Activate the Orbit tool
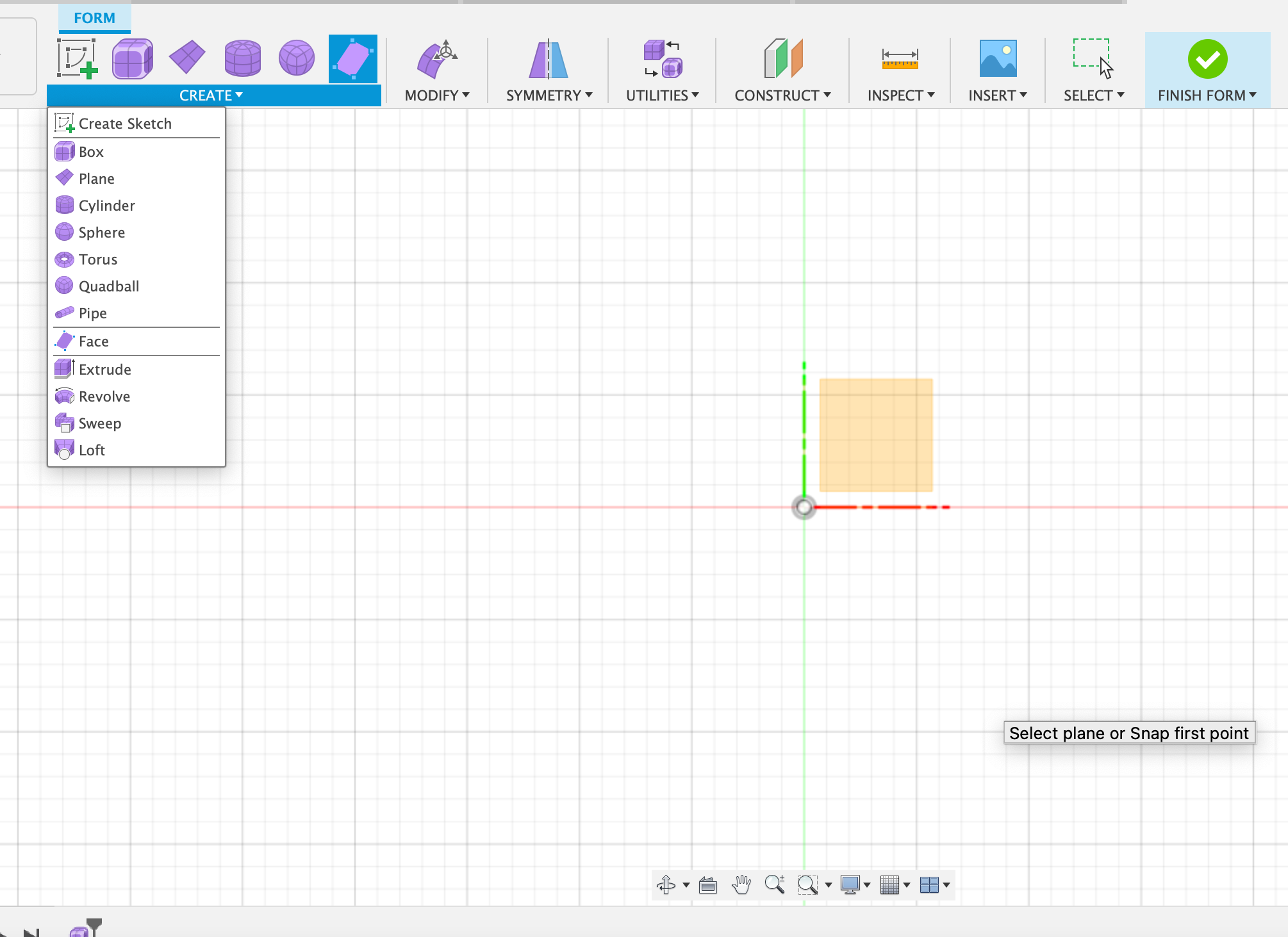This screenshot has height=937, width=1288. [x=668, y=885]
